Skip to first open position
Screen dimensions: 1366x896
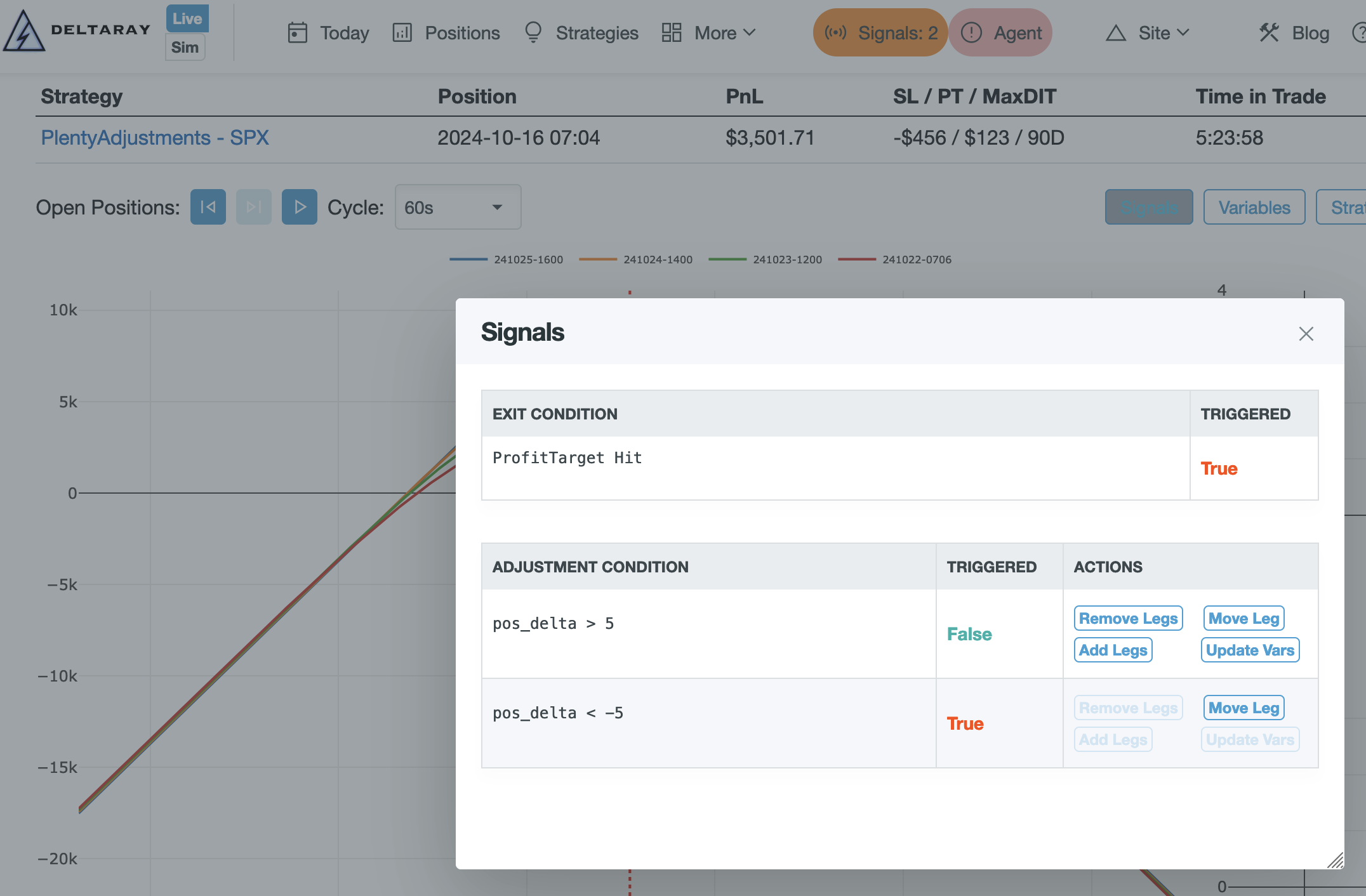tap(208, 207)
